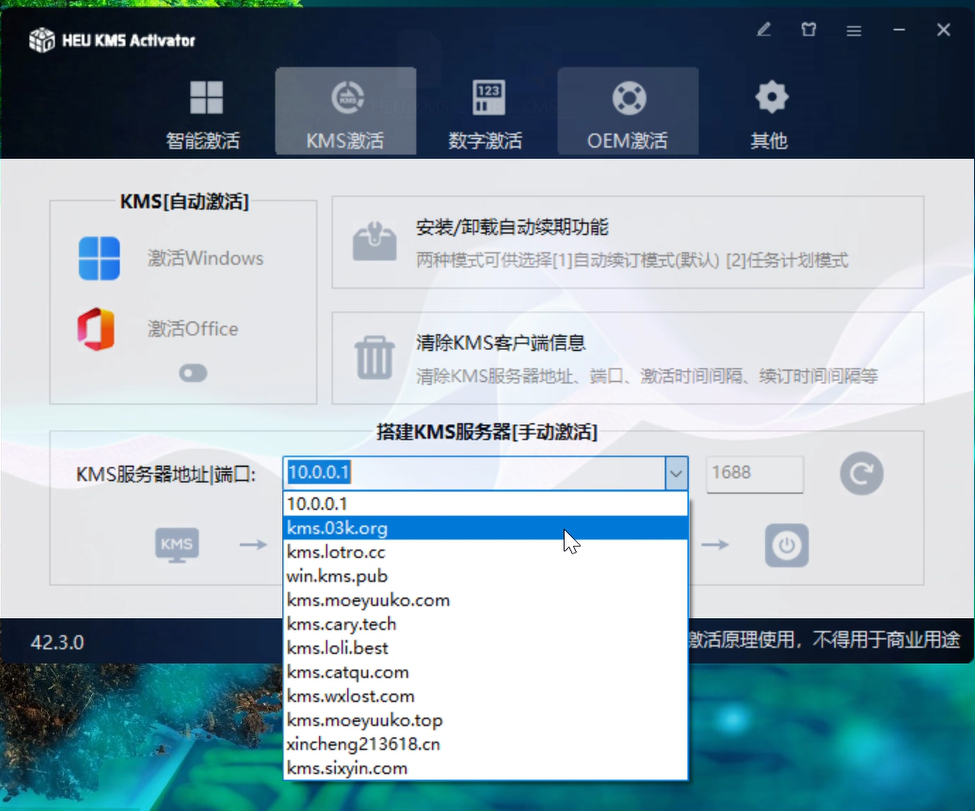Viewport: 975px width, 811px height.
Task: Click the 搭建KMS服务器[手动激活] heading
Action: 487,432
